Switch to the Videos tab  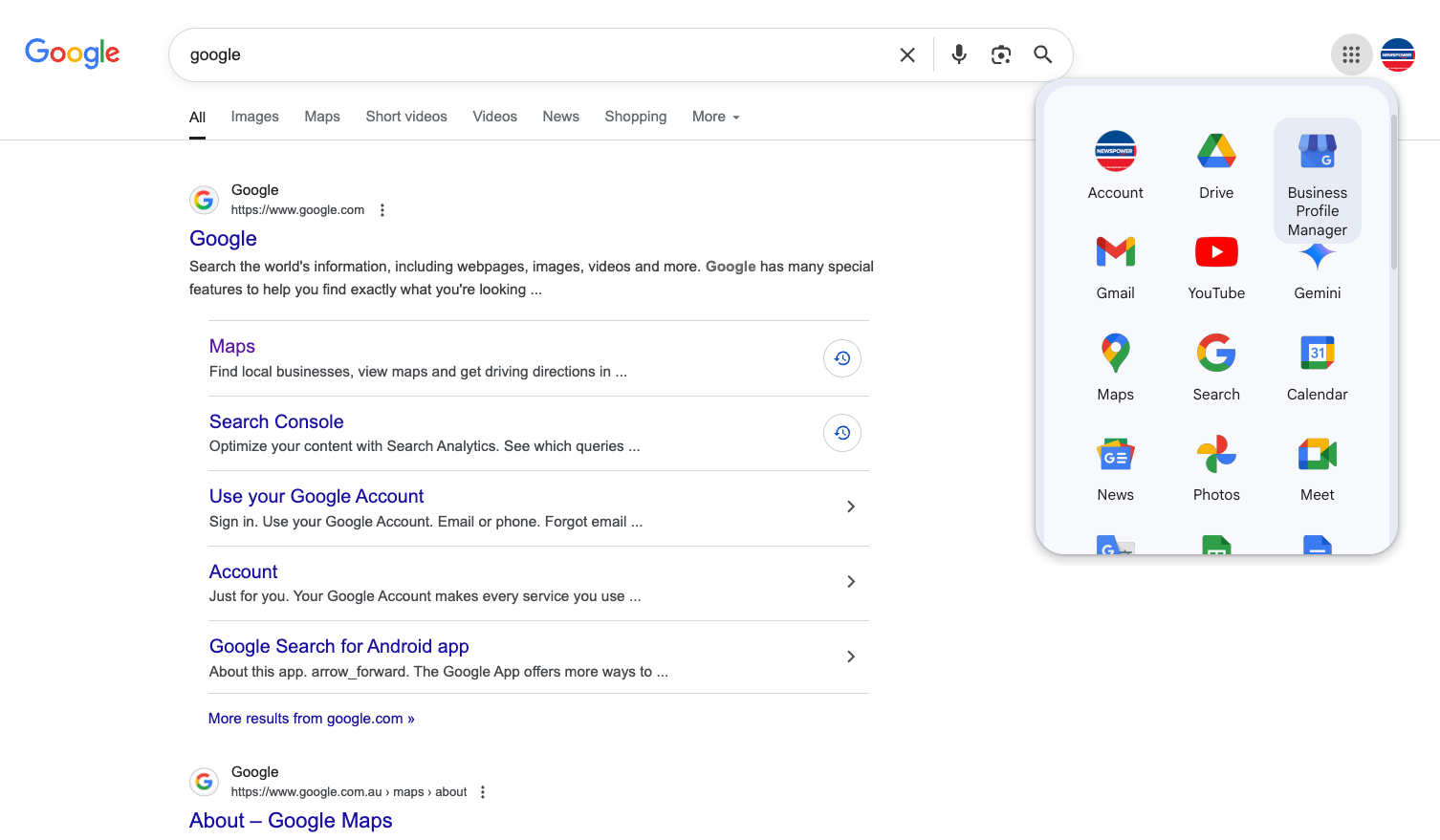pos(494,117)
